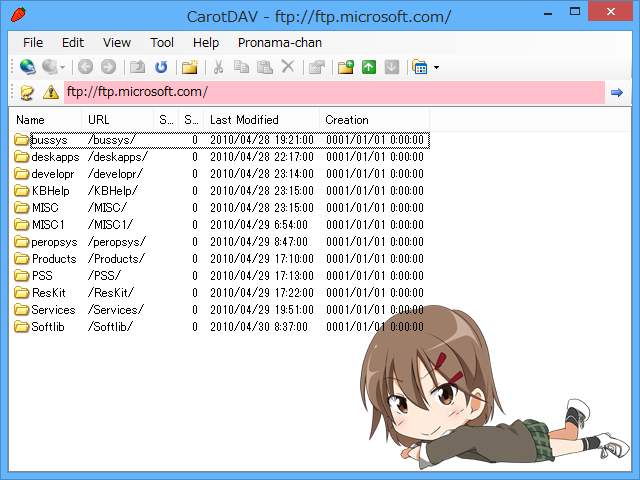640x480 pixels.
Task: Click the Pronama-chan character image
Action: (495, 386)
